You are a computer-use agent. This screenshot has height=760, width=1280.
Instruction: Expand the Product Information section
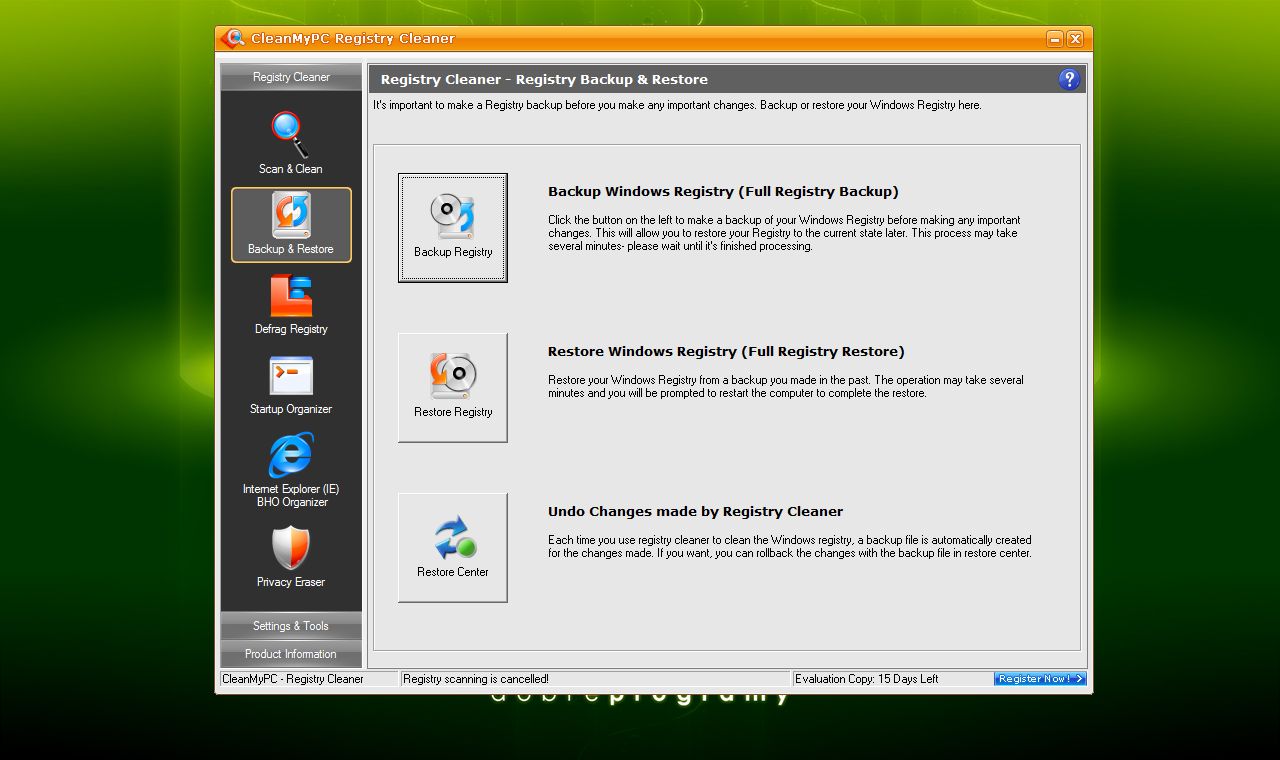click(x=291, y=654)
